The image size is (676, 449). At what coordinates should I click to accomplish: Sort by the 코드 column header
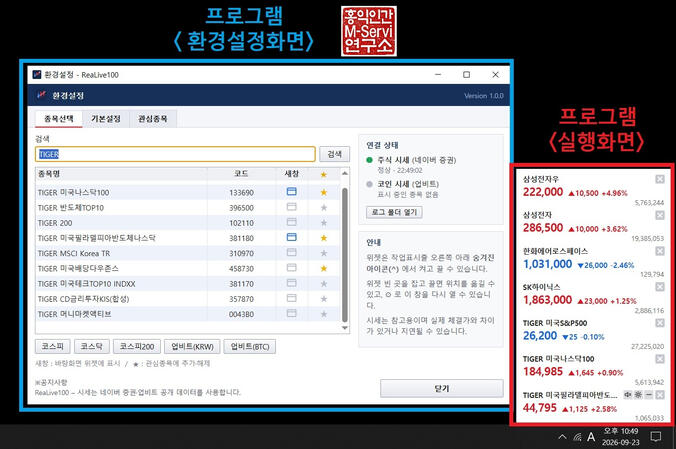point(241,174)
